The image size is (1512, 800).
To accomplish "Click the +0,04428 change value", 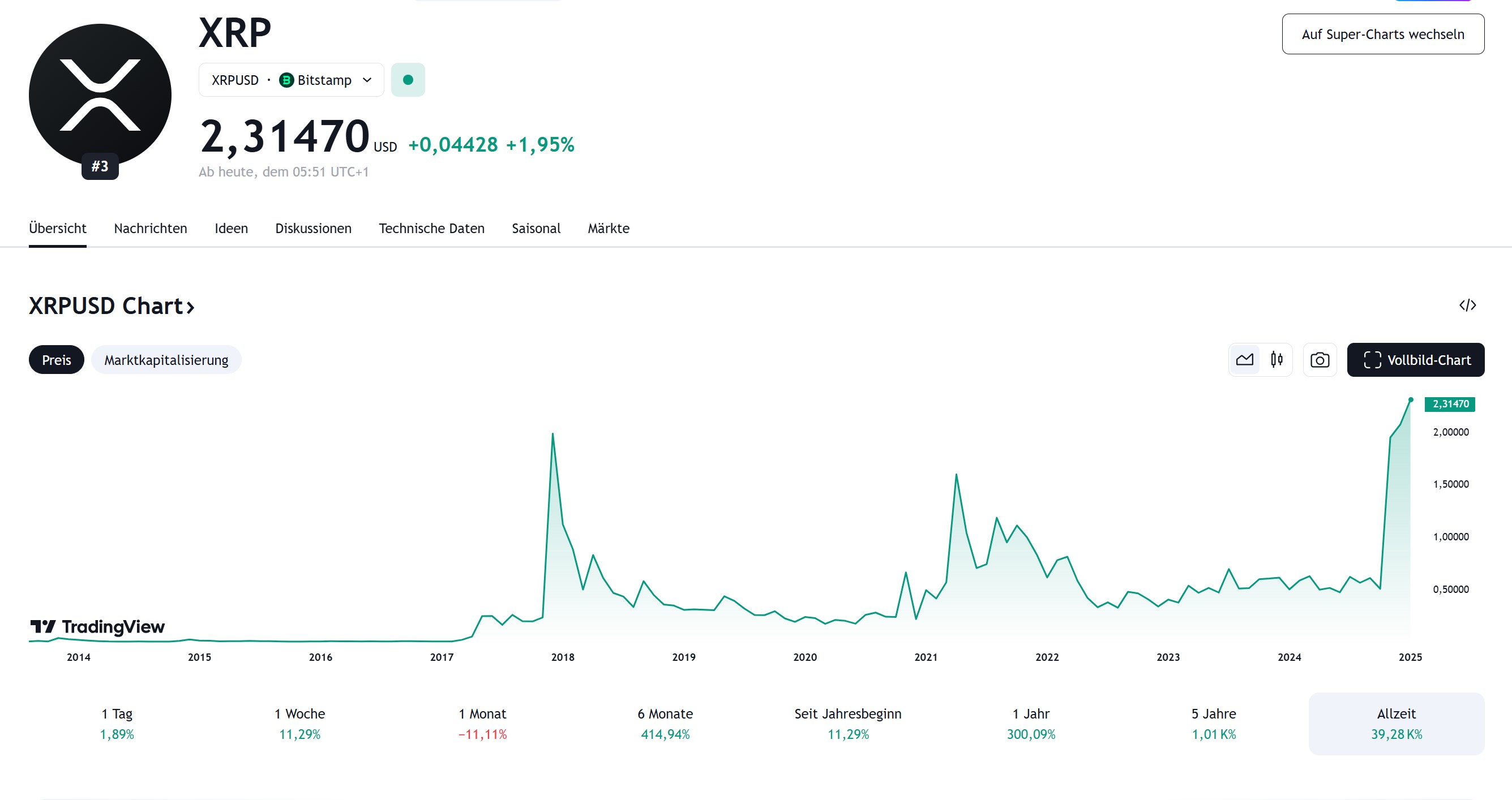I will 453,144.
